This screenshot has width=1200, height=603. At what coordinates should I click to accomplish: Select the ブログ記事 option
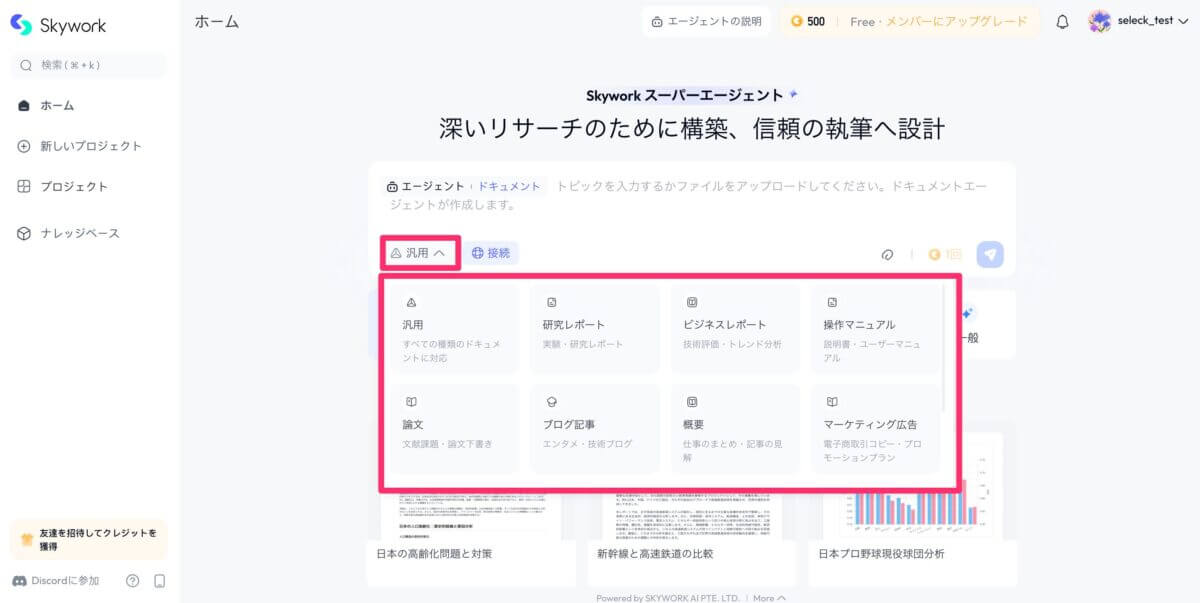click(594, 429)
